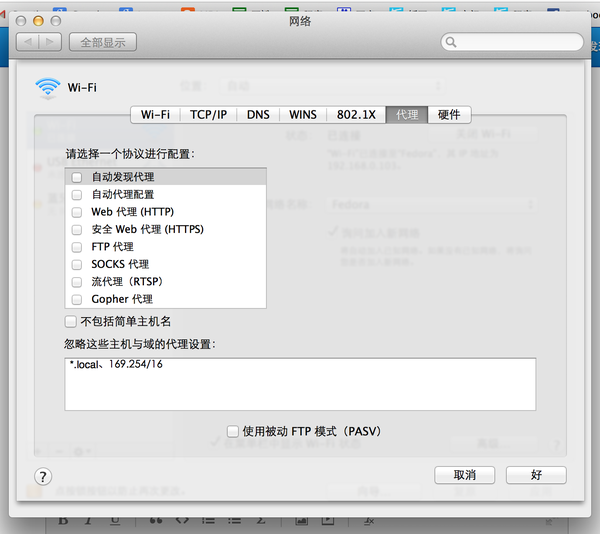
Task: Check 不包括简单主机名 option
Action: [x=71, y=321]
